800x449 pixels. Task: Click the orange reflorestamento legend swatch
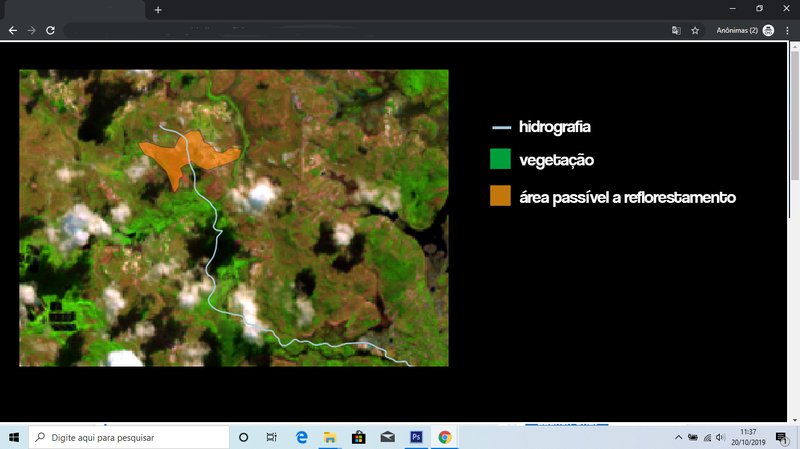500,196
